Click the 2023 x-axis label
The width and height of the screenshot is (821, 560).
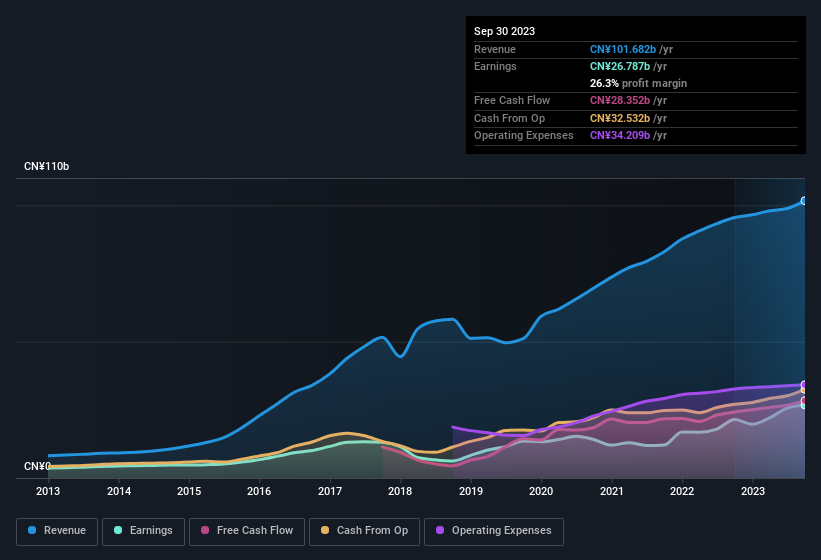click(752, 491)
